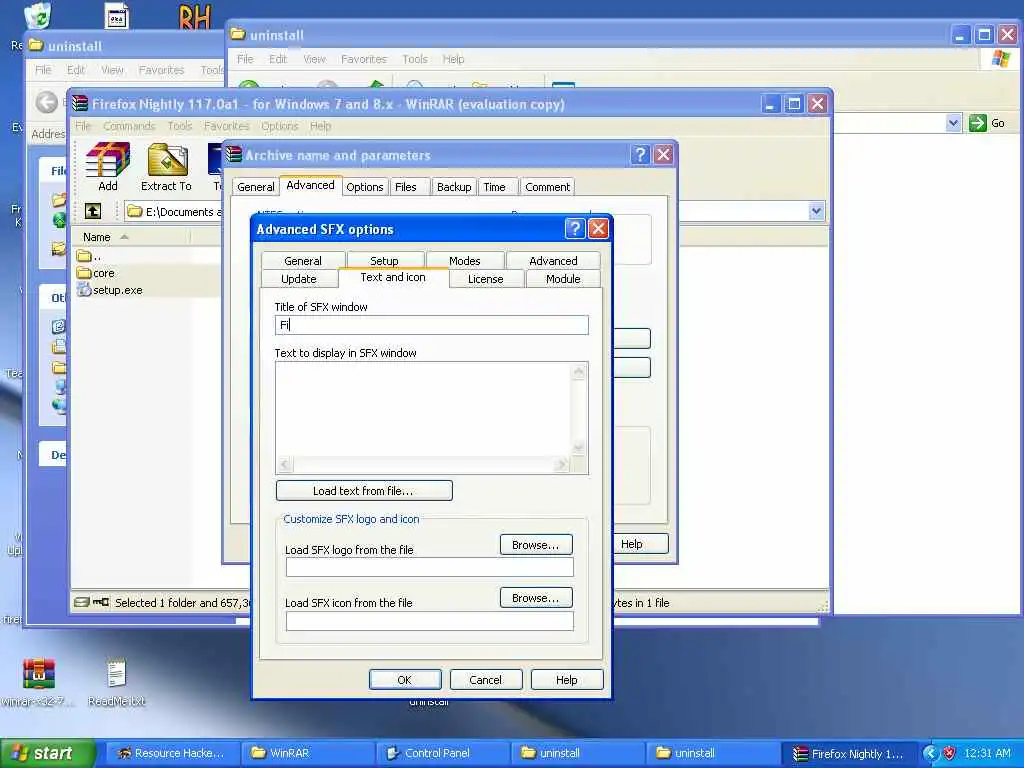This screenshot has width=1024, height=768.
Task: Switch to Resource Hacker taskbar button
Action: [x=172, y=753]
